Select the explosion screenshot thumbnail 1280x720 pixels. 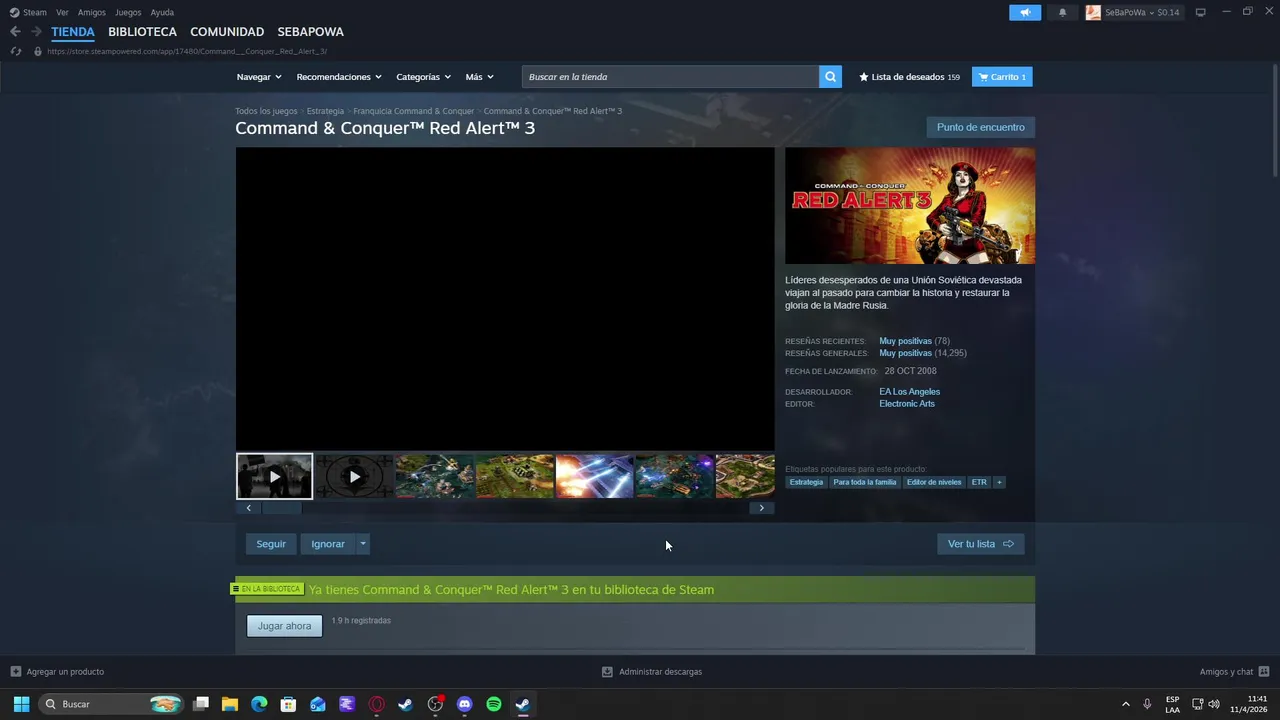coord(594,476)
